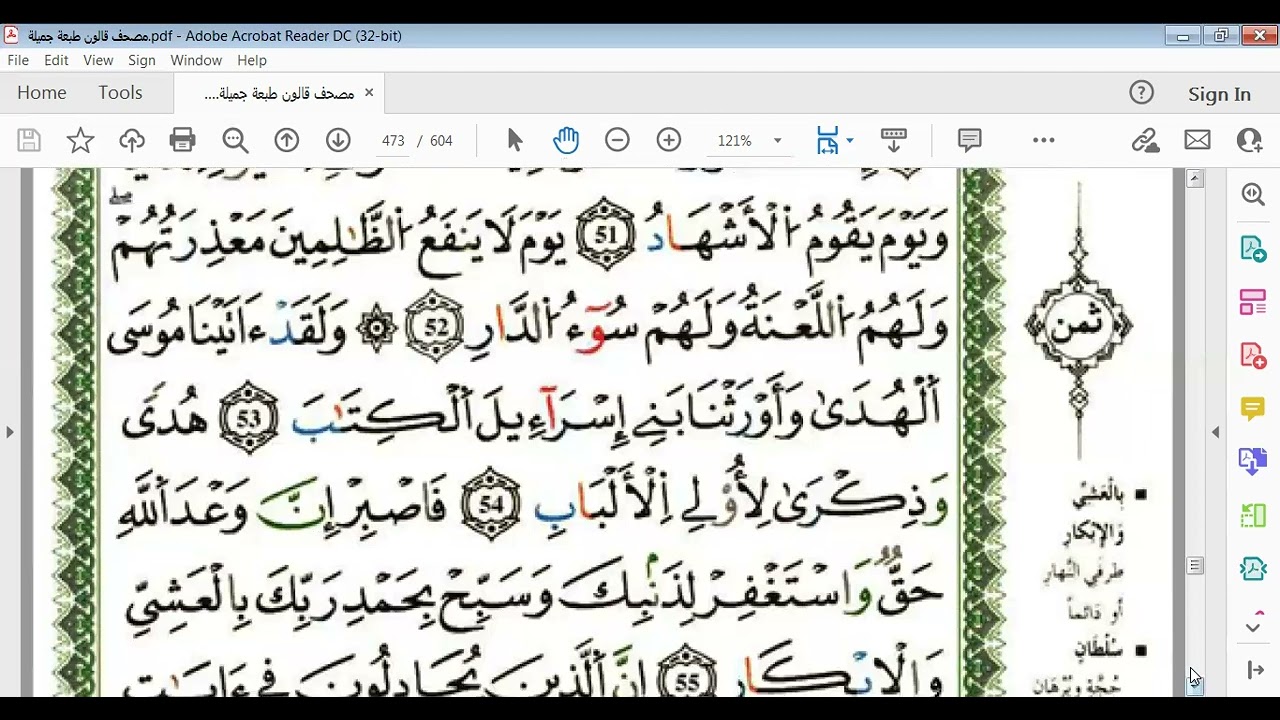Click verse marker number 54
Screen dimensions: 1280x720
point(491,505)
